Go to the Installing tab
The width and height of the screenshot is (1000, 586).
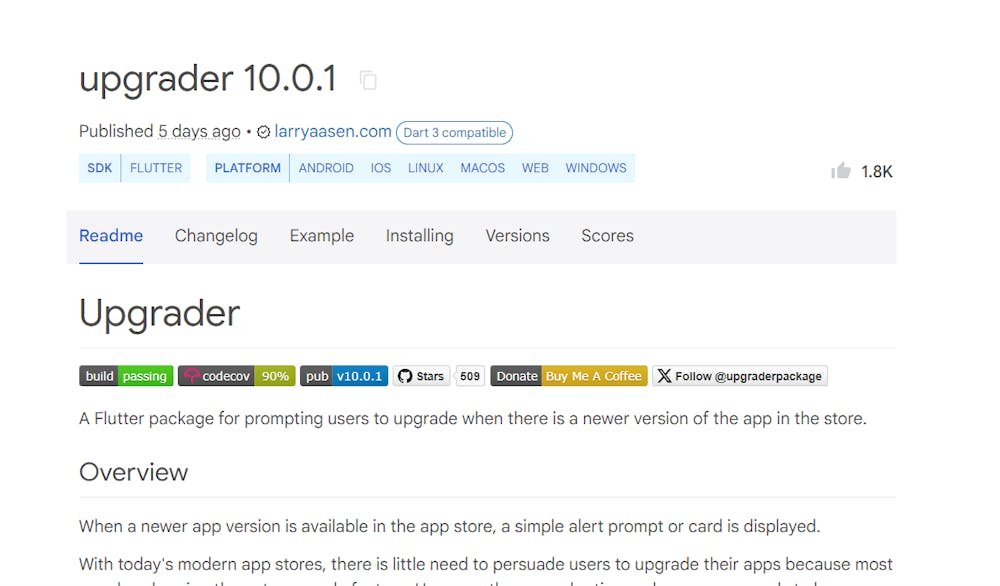point(420,236)
